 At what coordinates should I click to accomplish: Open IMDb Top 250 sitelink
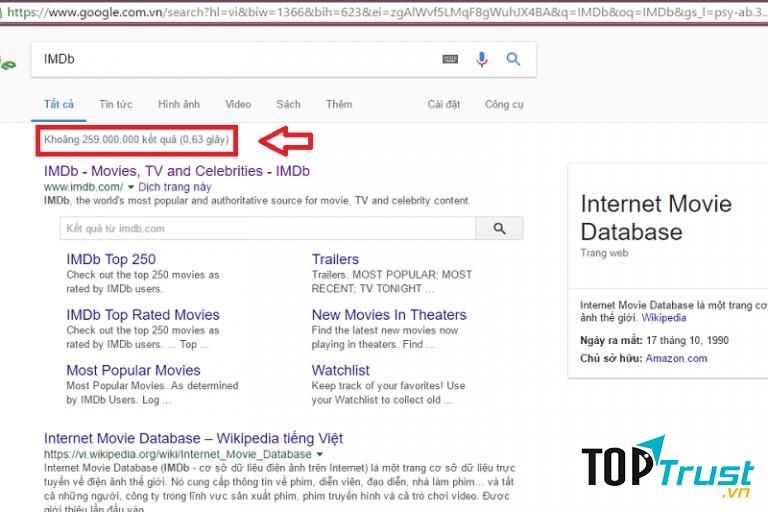(111, 259)
